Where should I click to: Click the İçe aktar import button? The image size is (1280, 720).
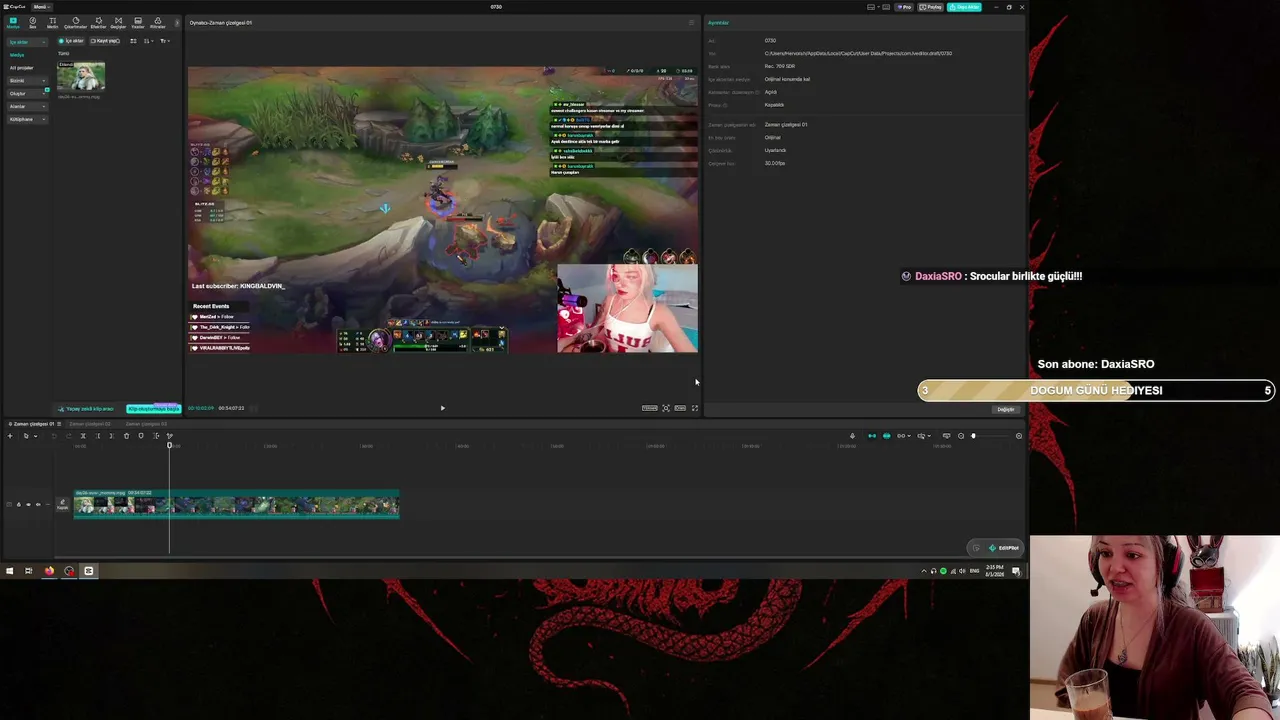(72, 41)
